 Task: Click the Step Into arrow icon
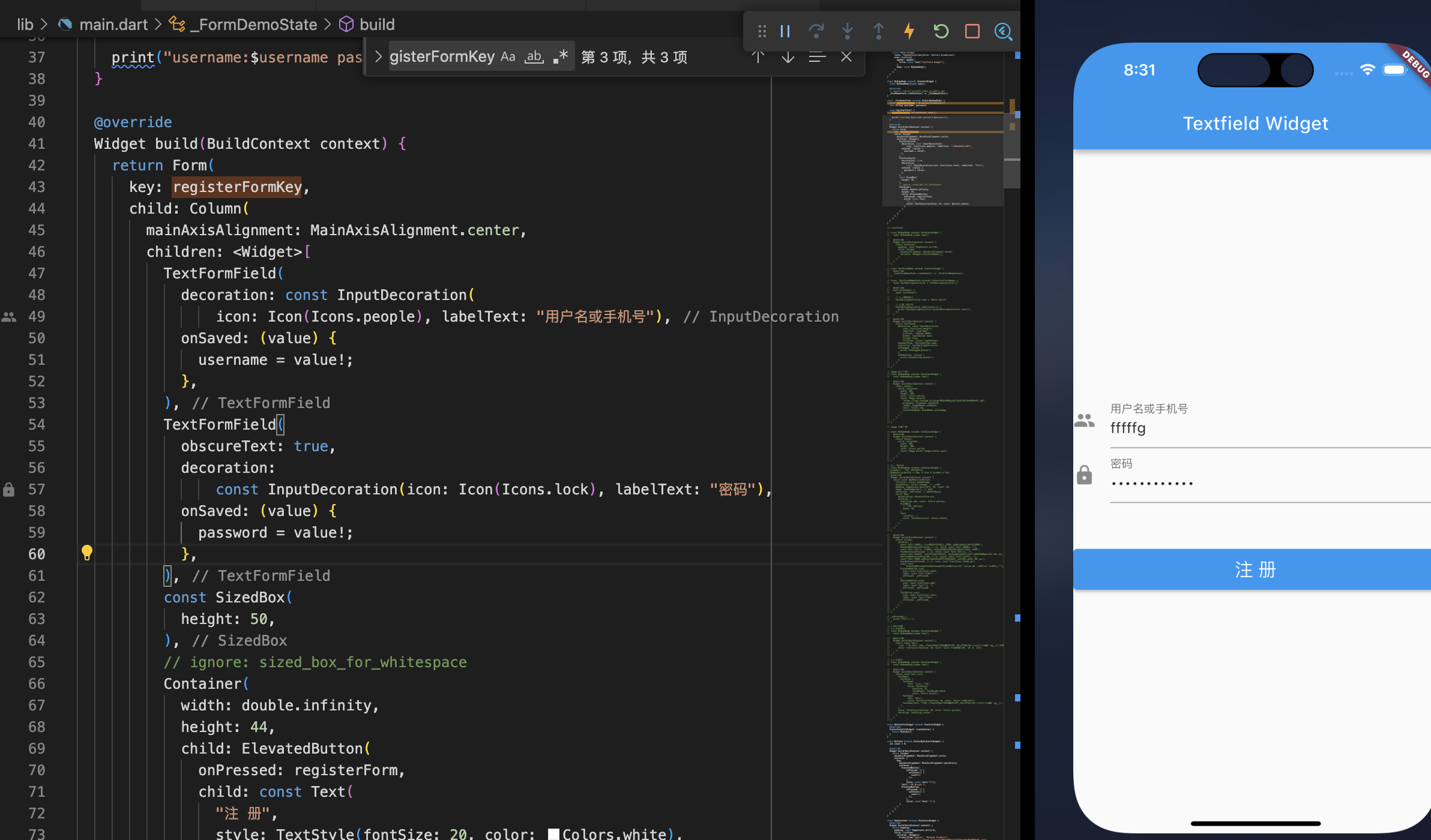coord(847,31)
